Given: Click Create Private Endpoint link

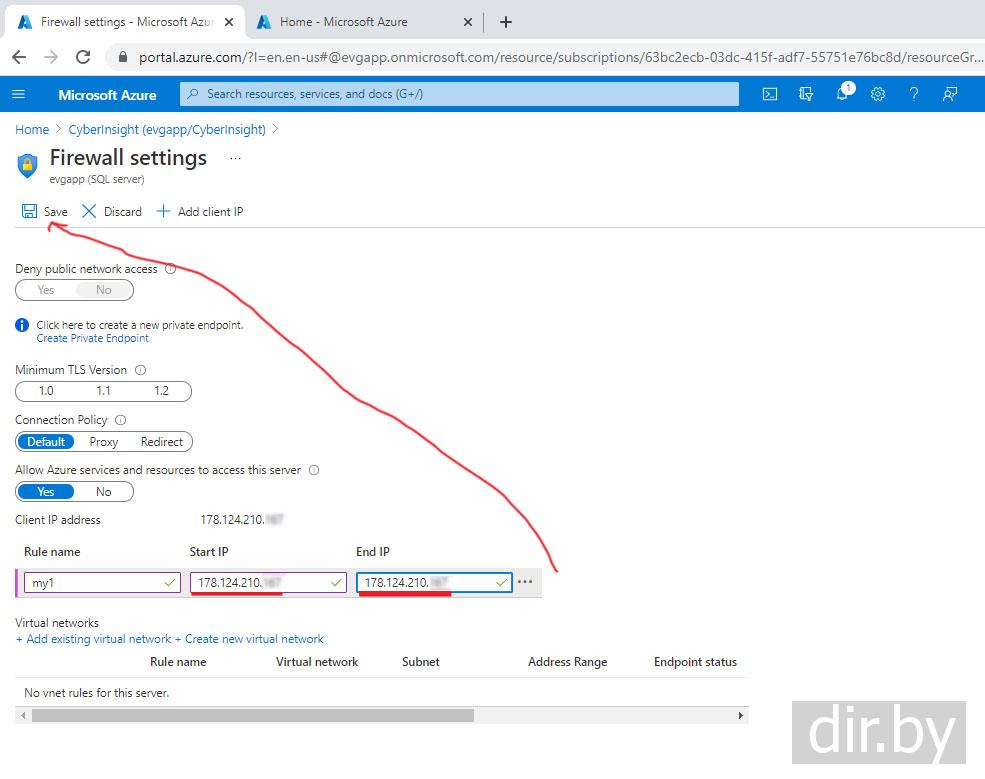Looking at the screenshot, I should pos(93,338).
